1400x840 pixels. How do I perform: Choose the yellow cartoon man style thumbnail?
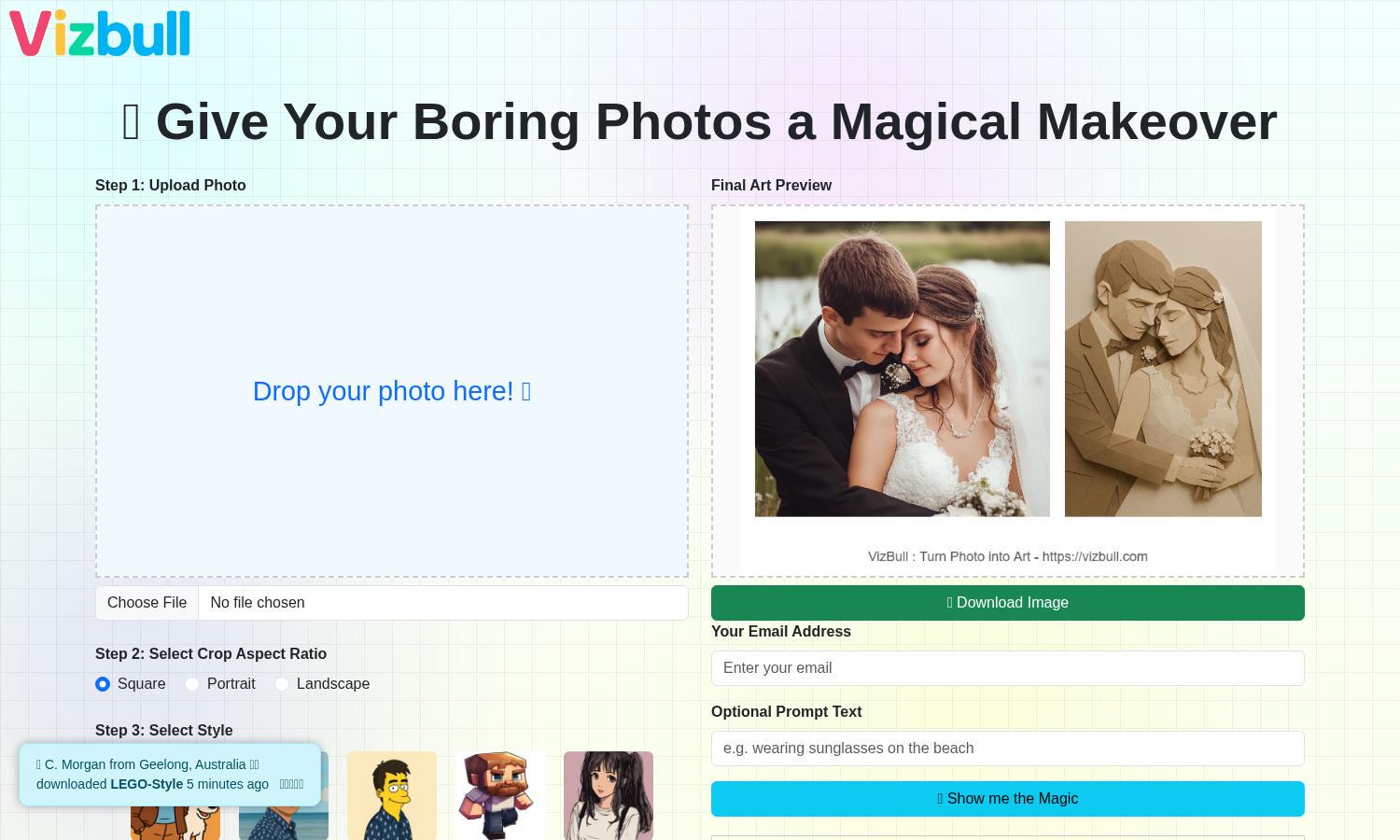[x=392, y=795]
